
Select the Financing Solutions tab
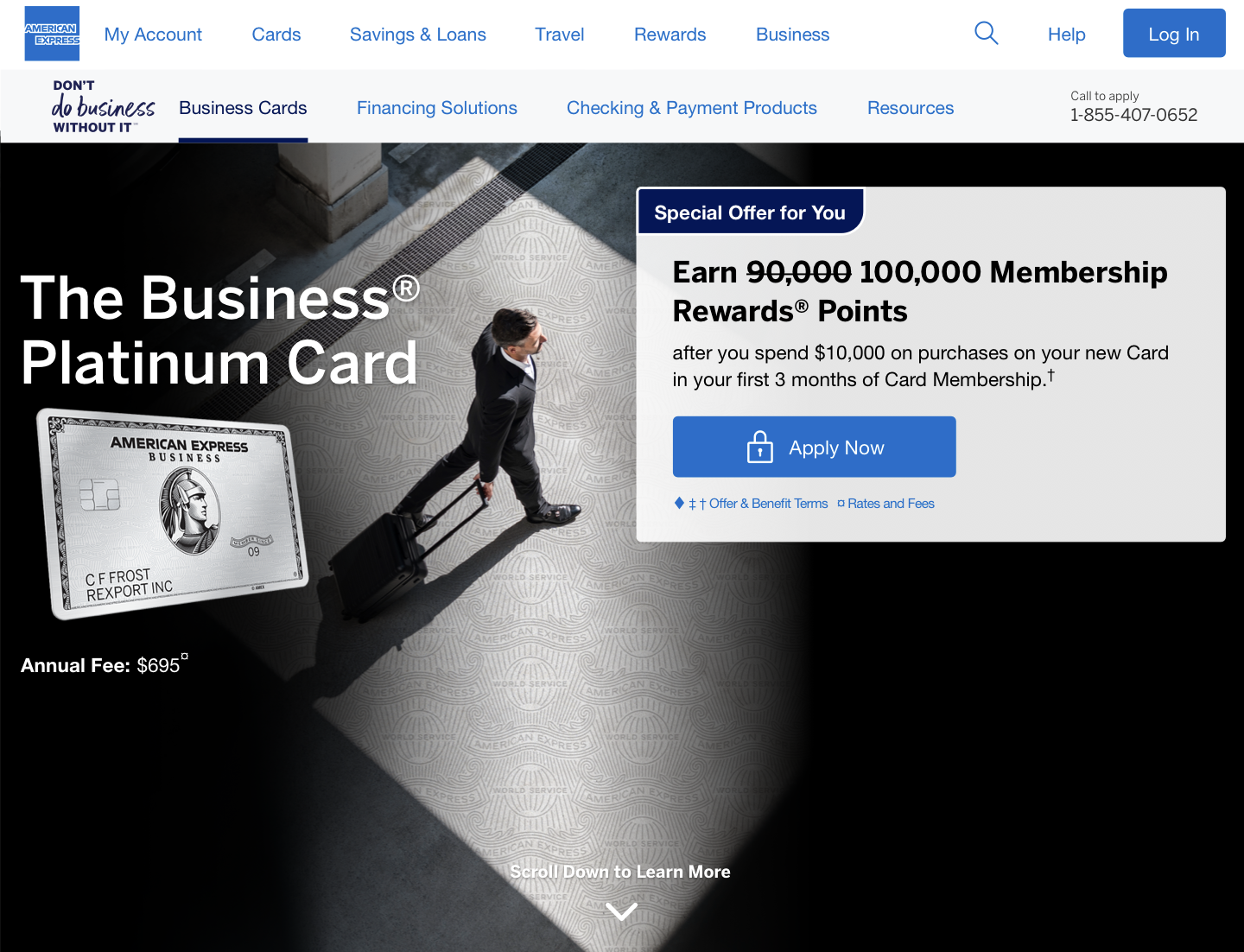(x=437, y=108)
